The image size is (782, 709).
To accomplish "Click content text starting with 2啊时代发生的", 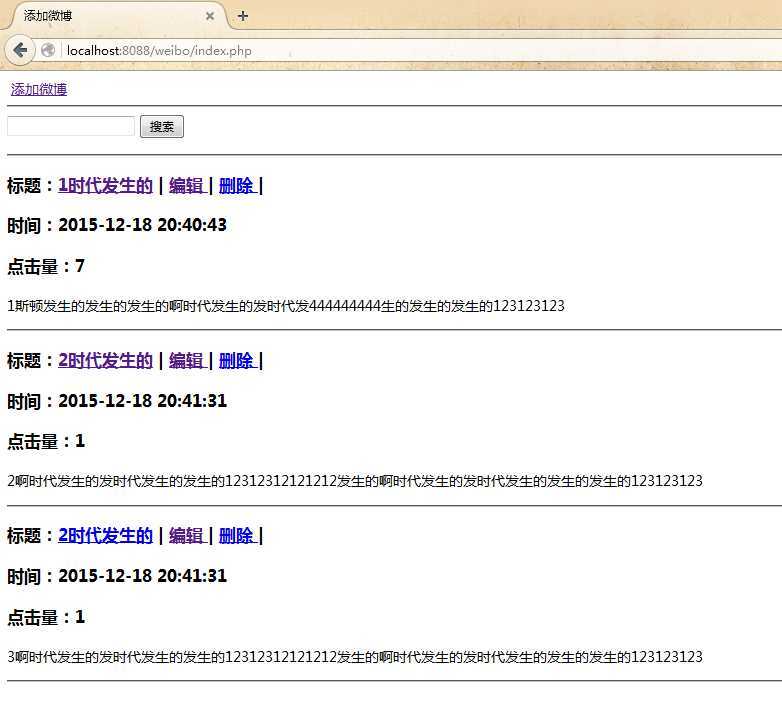I will tap(355, 481).
